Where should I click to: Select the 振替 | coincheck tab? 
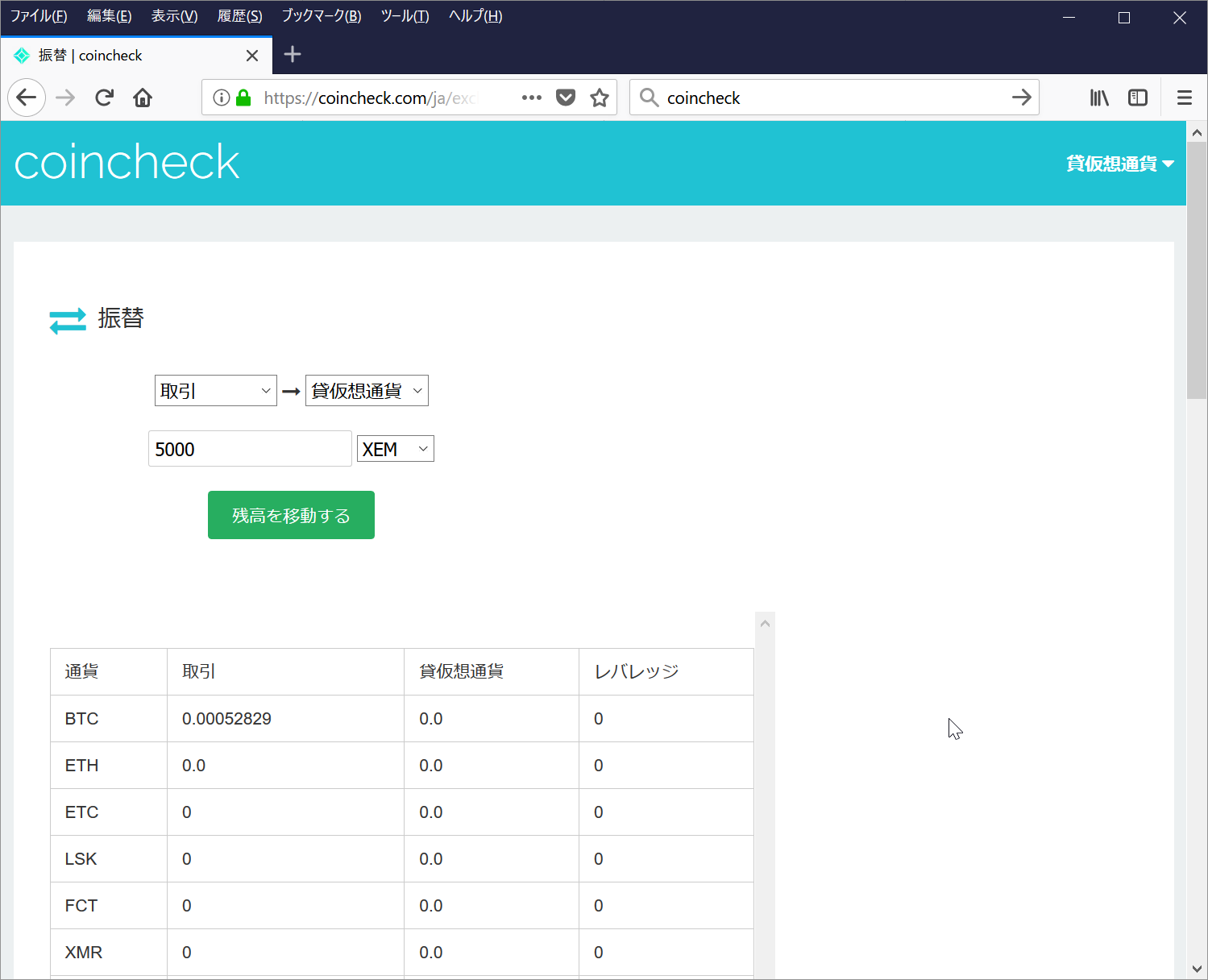coord(136,56)
